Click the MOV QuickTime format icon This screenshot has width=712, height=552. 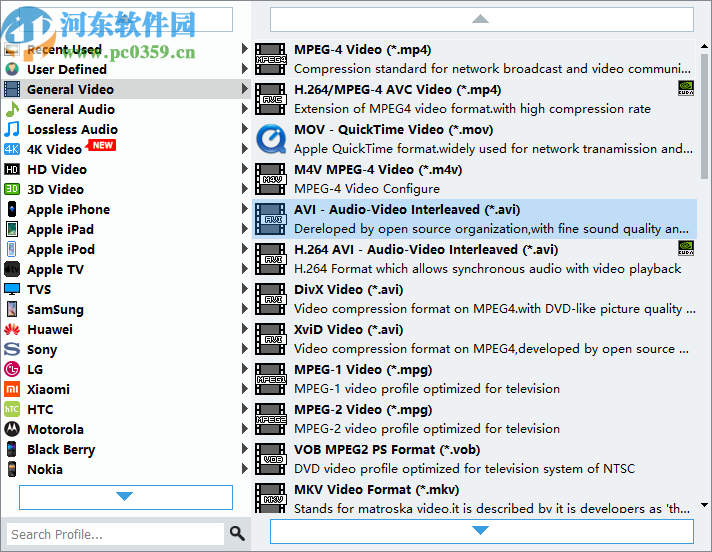click(271, 139)
